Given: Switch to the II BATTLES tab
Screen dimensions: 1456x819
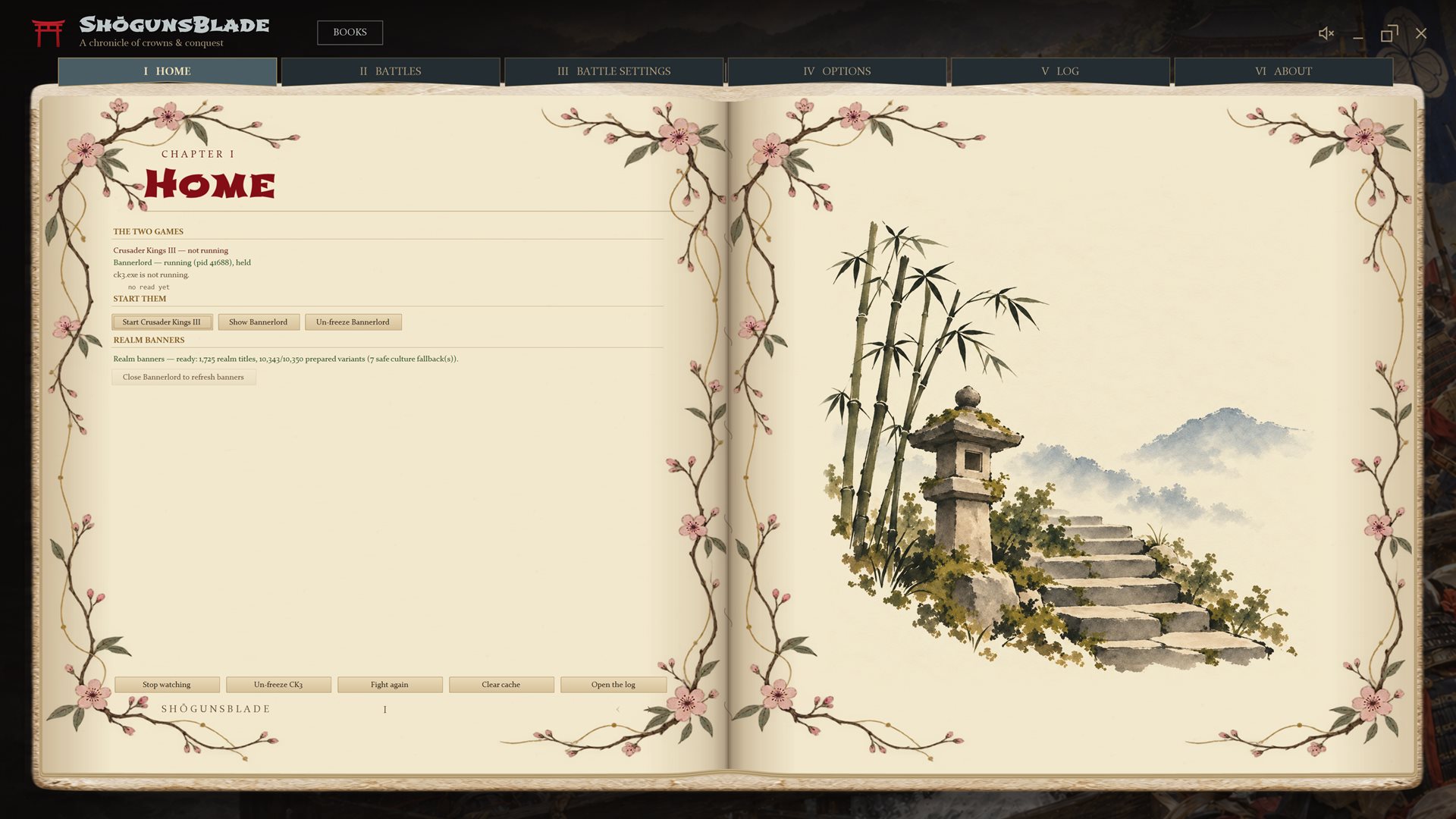Looking at the screenshot, I should [x=391, y=71].
